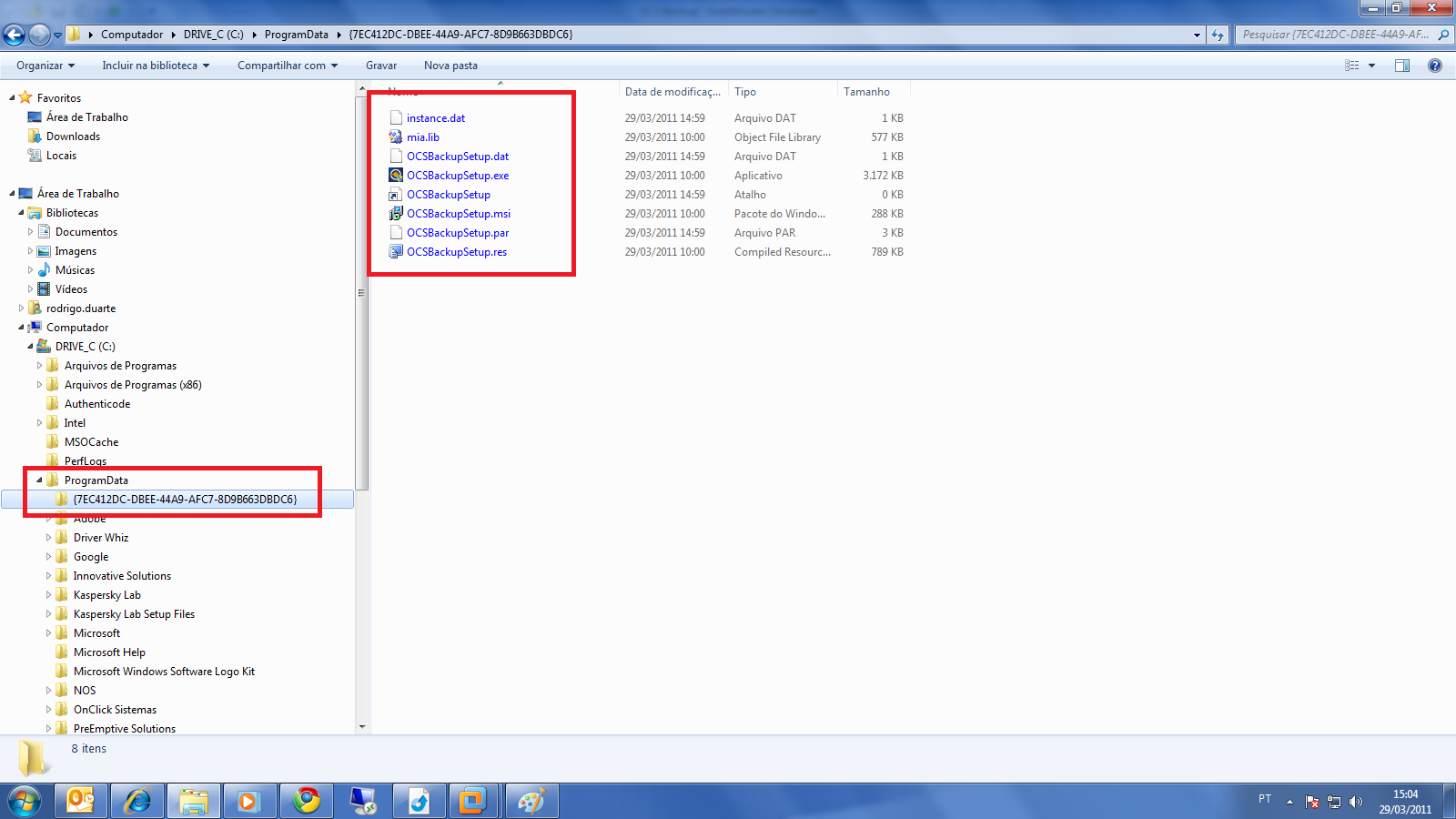Change the view layout icon
1456x819 pixels.
(1352, 66)
